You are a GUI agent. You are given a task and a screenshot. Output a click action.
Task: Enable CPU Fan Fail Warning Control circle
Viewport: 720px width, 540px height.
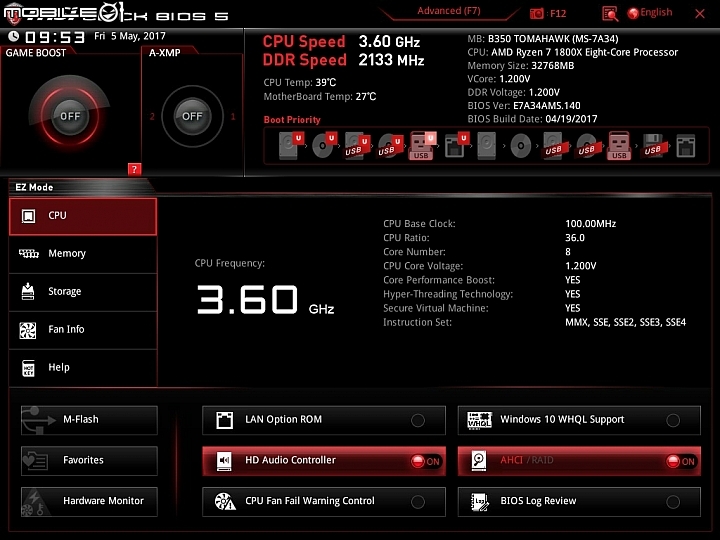(418, 502)
